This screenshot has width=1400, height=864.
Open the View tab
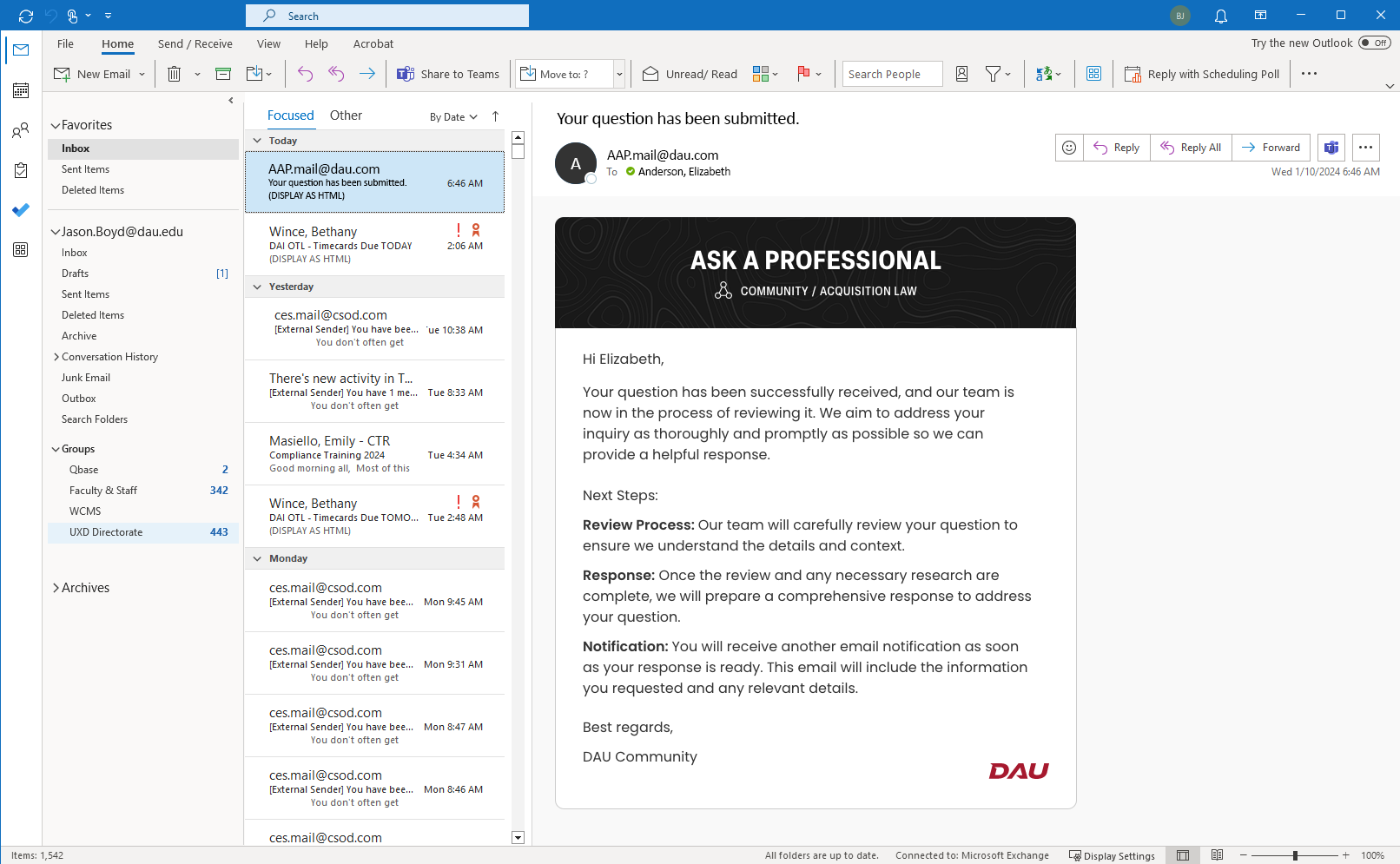268,43
